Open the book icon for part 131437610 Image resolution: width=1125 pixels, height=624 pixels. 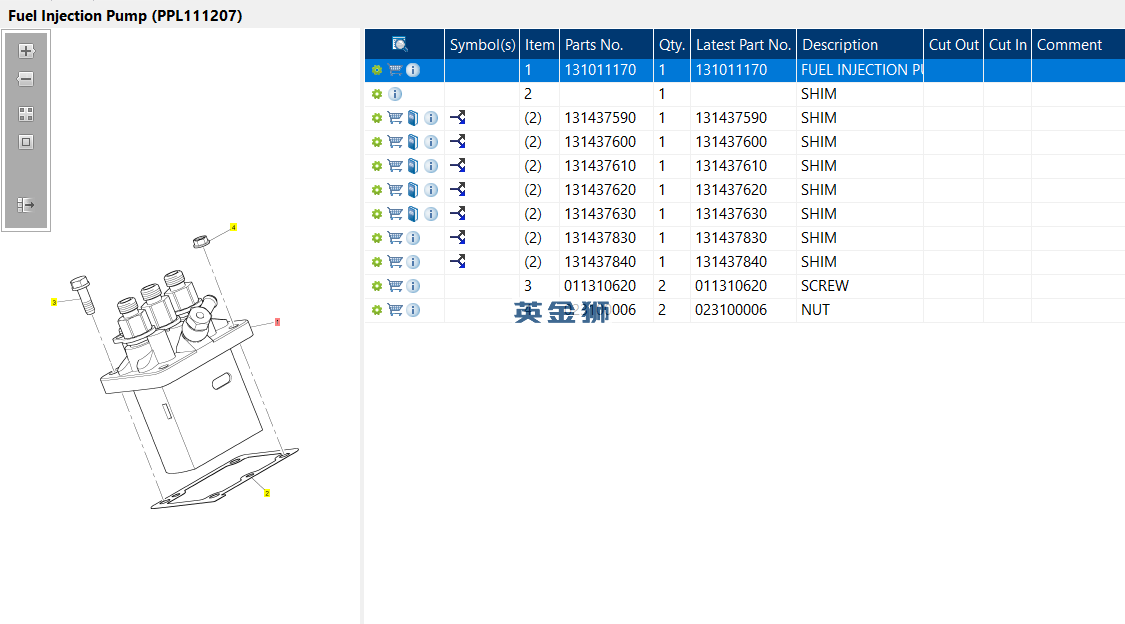pos(413,166)
